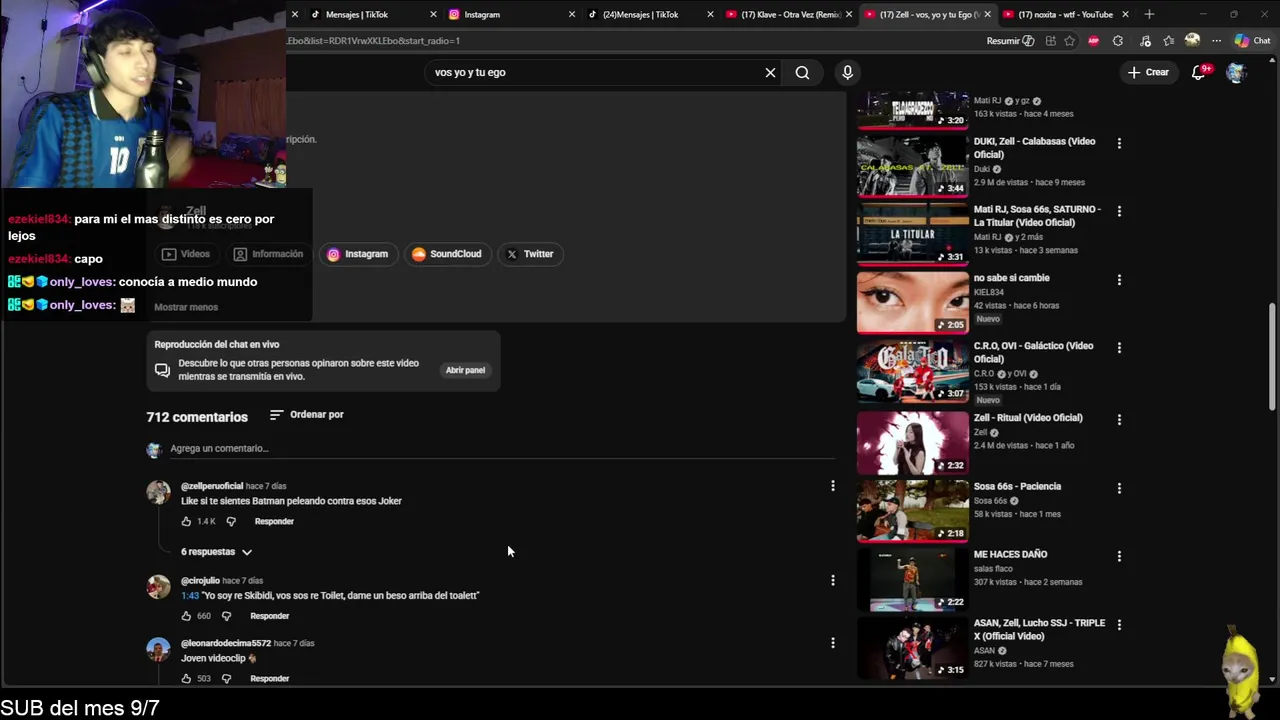Image resolution: width=1280 pixels, height=720 pixels.
Task: Open the Copilot Chat button
Action: tap(1252, 41)
